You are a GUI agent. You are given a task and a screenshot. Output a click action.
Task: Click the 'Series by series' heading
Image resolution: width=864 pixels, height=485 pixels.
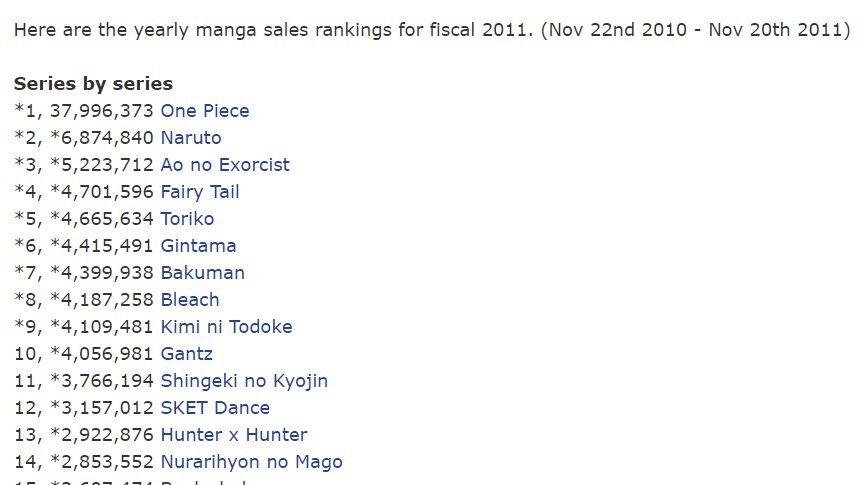coord(93,84)
